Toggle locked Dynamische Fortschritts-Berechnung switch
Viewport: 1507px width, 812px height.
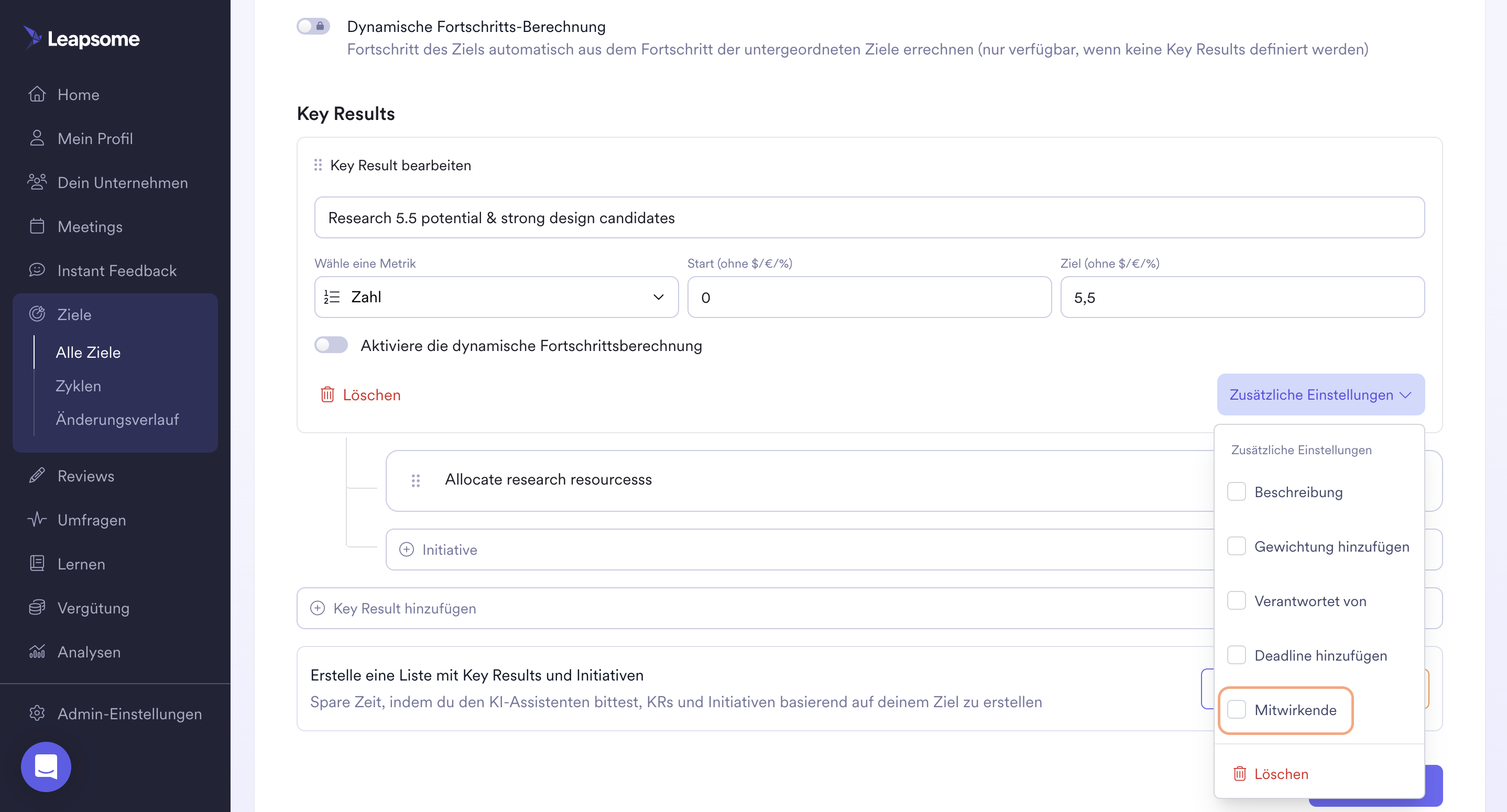[x=313, y=26]
